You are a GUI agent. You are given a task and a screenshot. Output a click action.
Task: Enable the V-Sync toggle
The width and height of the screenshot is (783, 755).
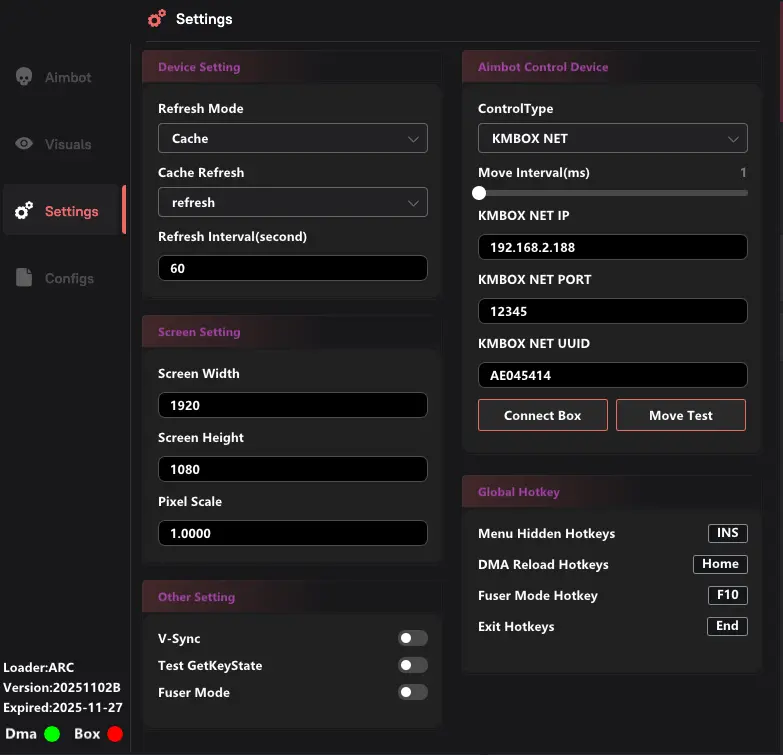pyautogui.click(x=412, y=638)
